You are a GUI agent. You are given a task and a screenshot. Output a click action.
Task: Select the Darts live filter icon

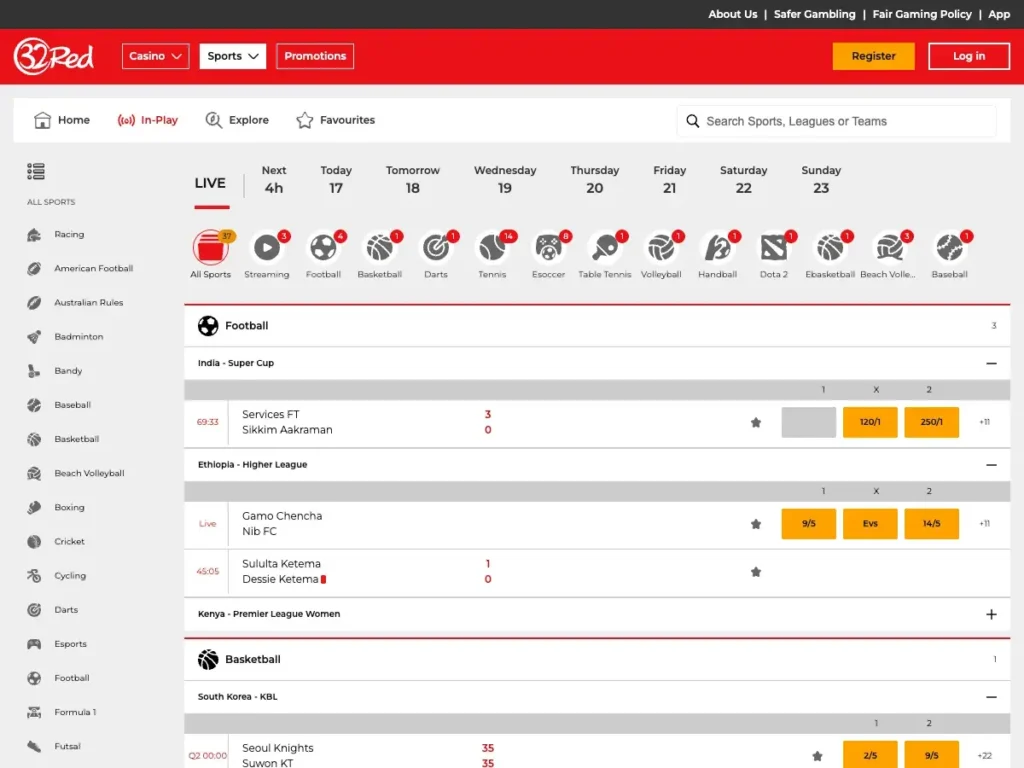tap(436, 247)
